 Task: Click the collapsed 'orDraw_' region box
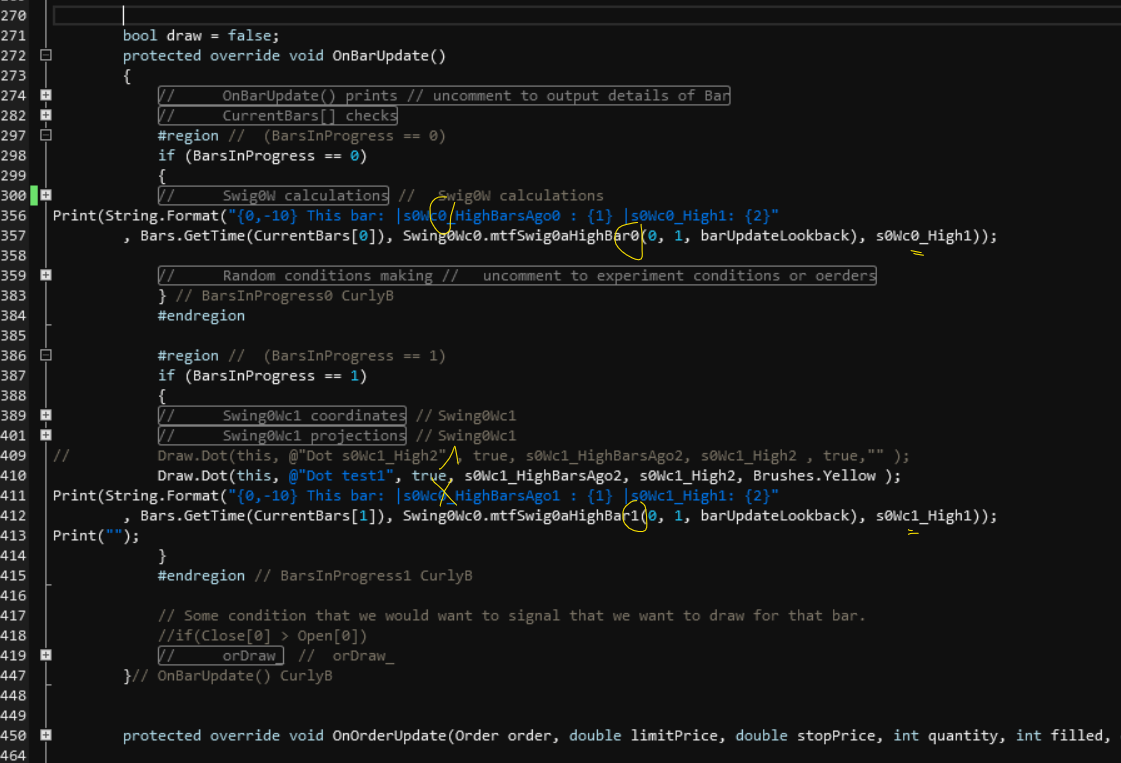tap(220, 655)
